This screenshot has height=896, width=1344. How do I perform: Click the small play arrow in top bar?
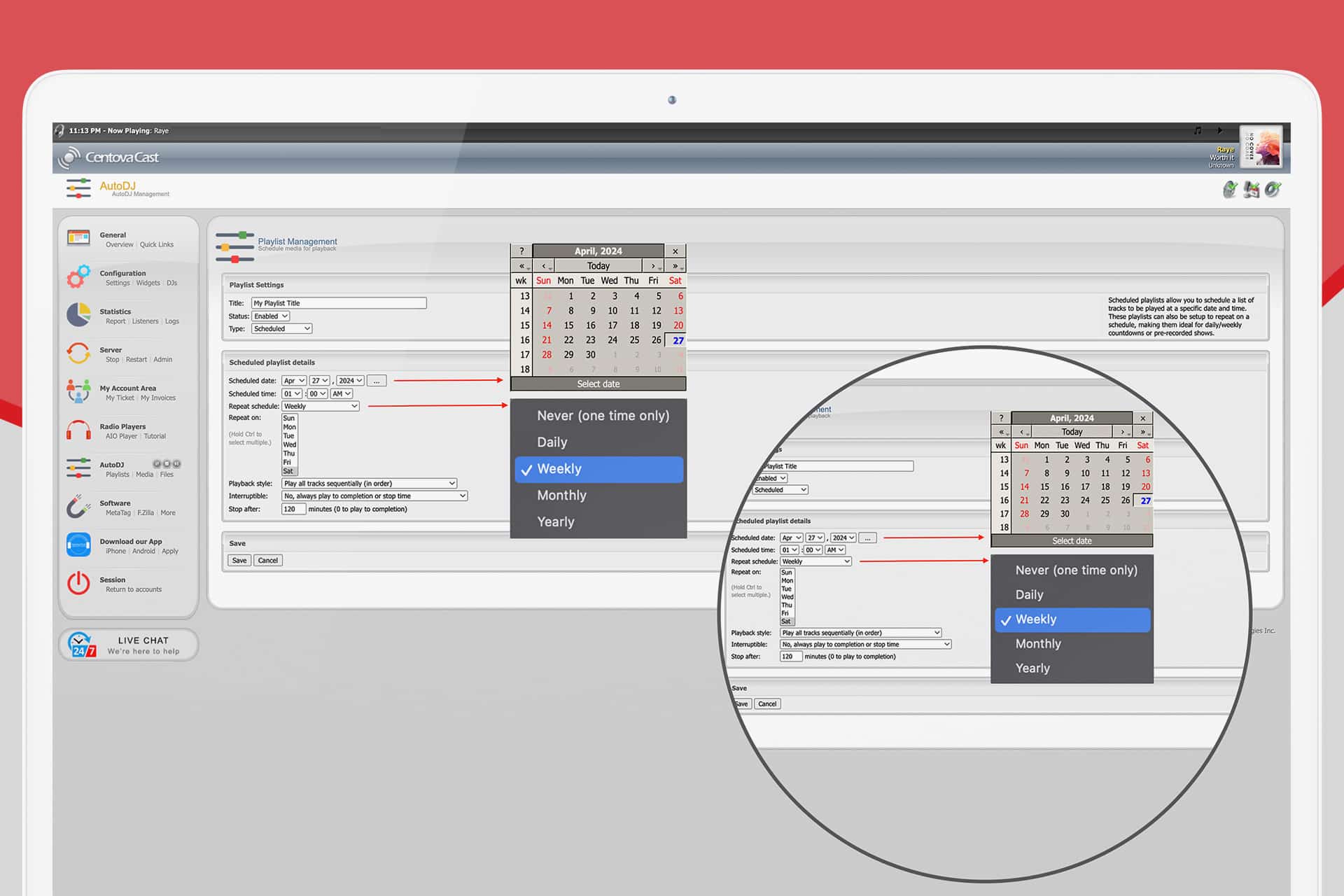(x=1220, y=130)
